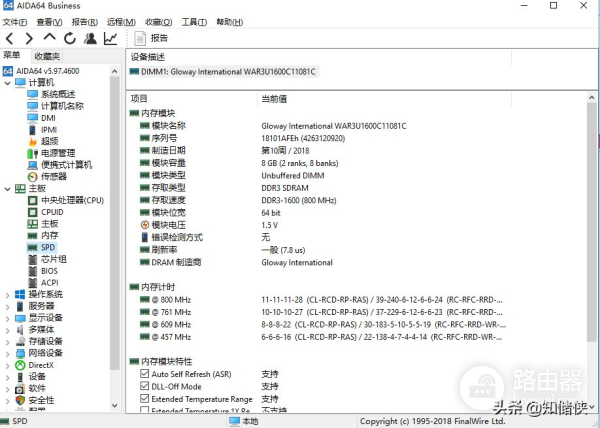Switch to the 收藏夹 tab
The image size is (600, 428).
(x=47, y=56)
